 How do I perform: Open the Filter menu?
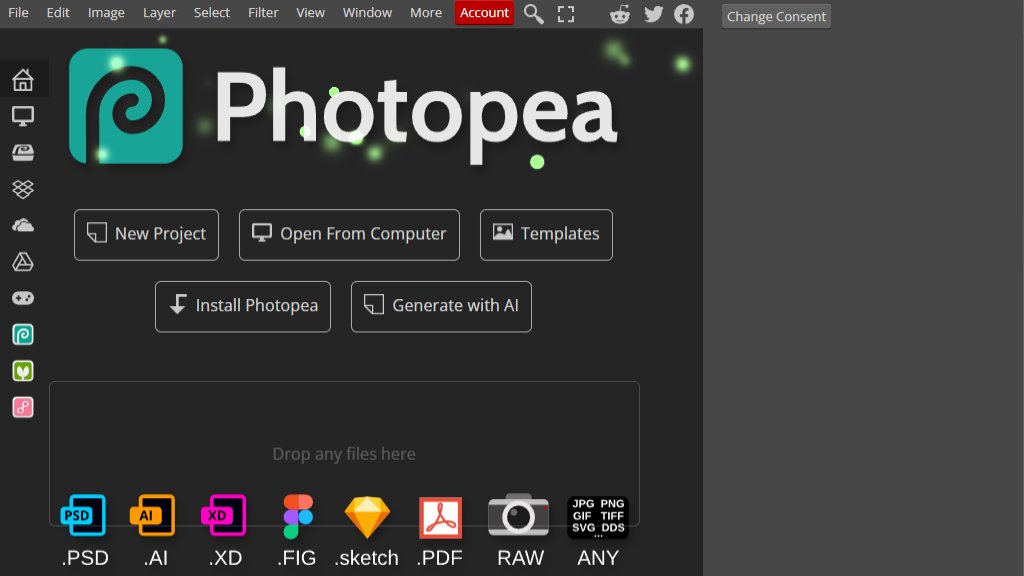coord(262,12)
